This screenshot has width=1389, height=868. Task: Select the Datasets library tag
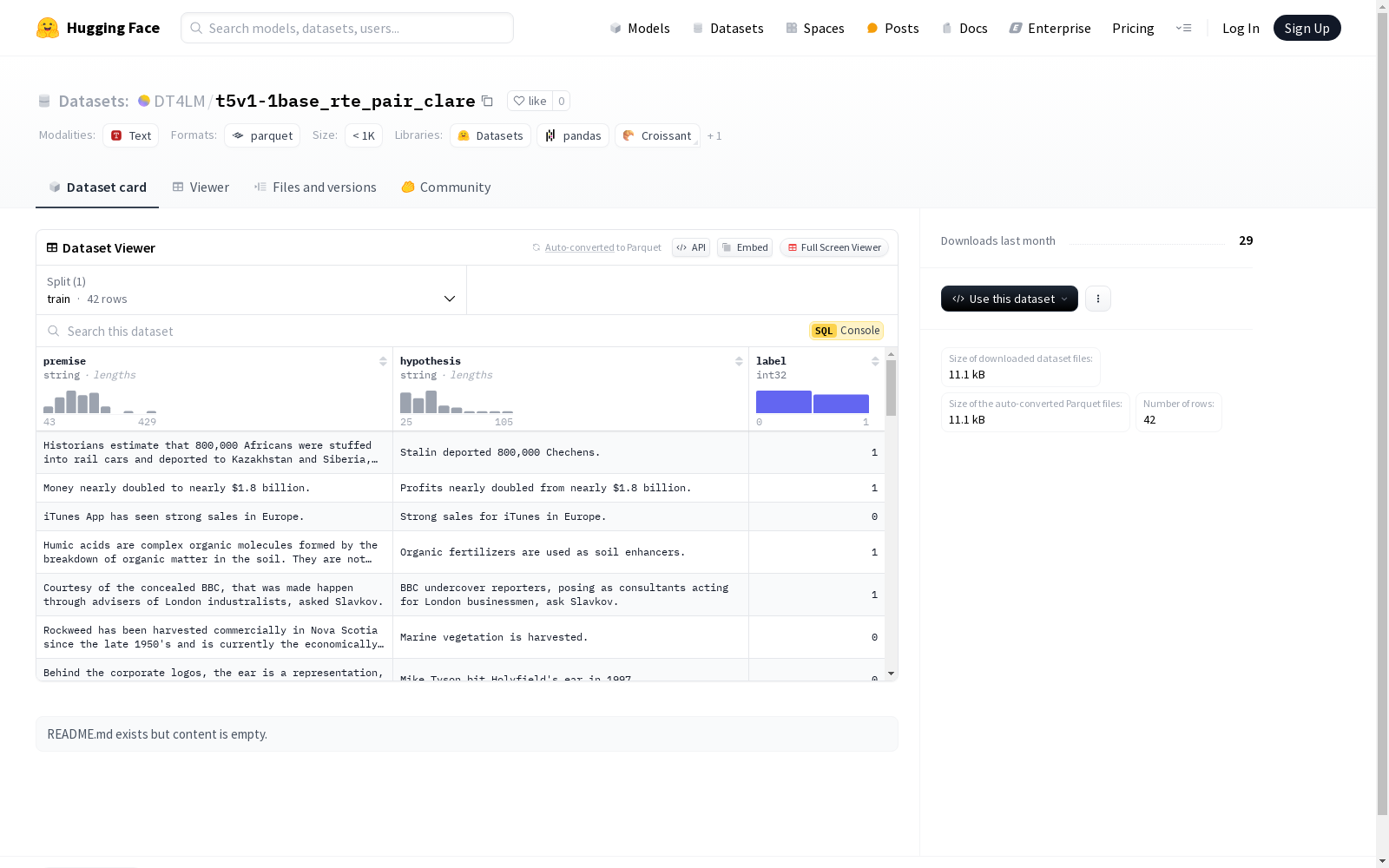[x=490, y=135]
